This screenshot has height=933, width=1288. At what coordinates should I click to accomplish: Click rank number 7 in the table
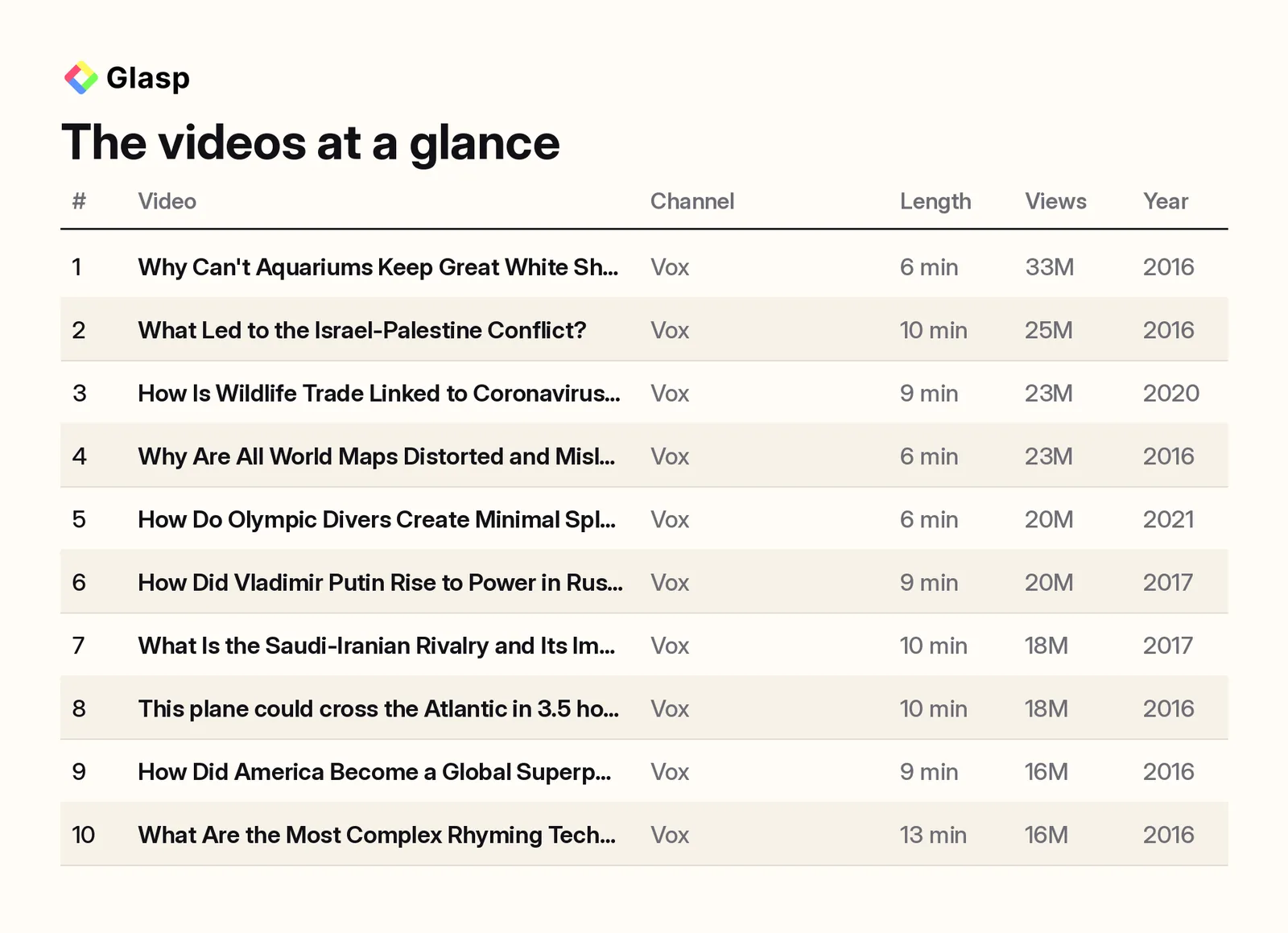pyautogui.click(x=78, y=646)
